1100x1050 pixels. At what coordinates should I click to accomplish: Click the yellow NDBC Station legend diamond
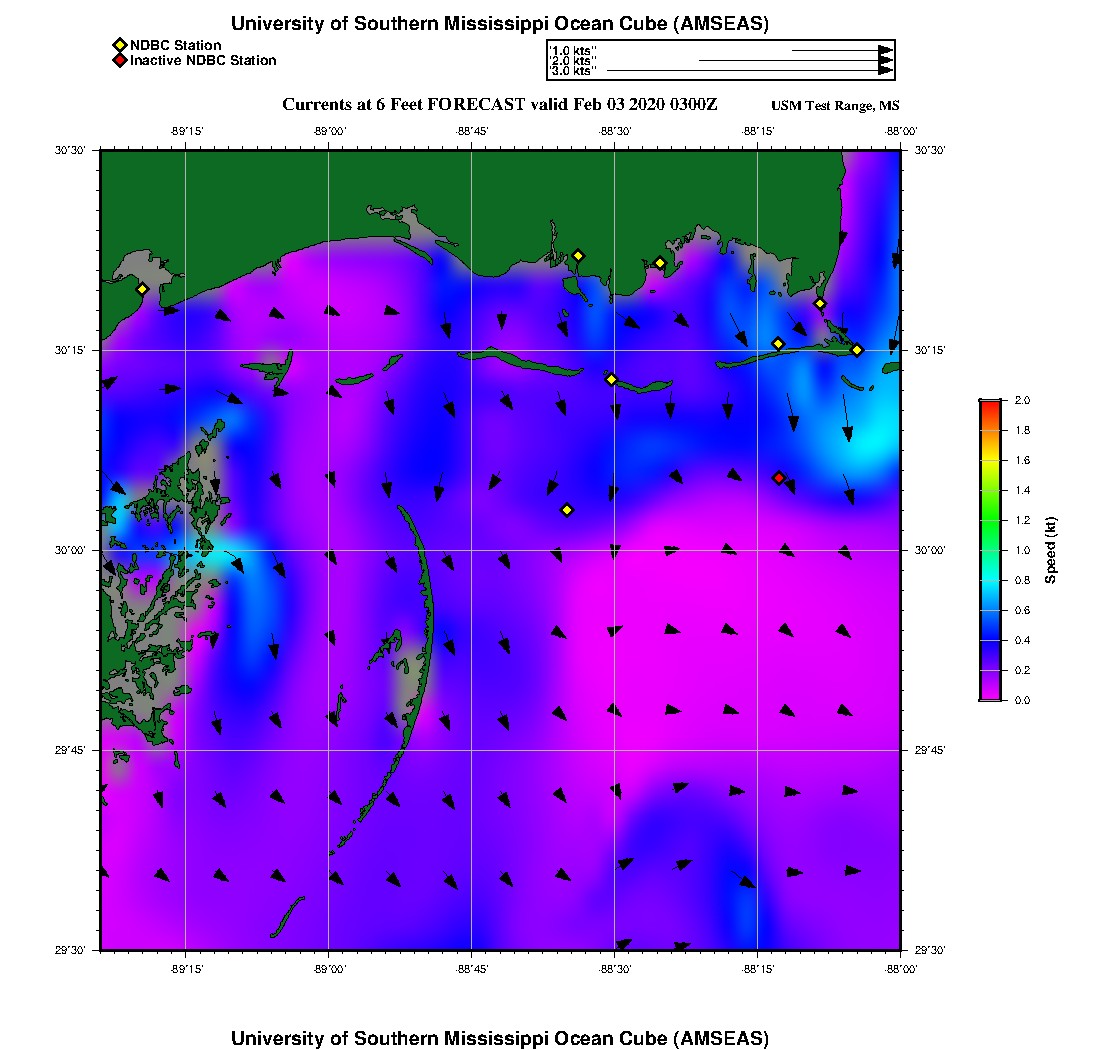click(119, 45)
